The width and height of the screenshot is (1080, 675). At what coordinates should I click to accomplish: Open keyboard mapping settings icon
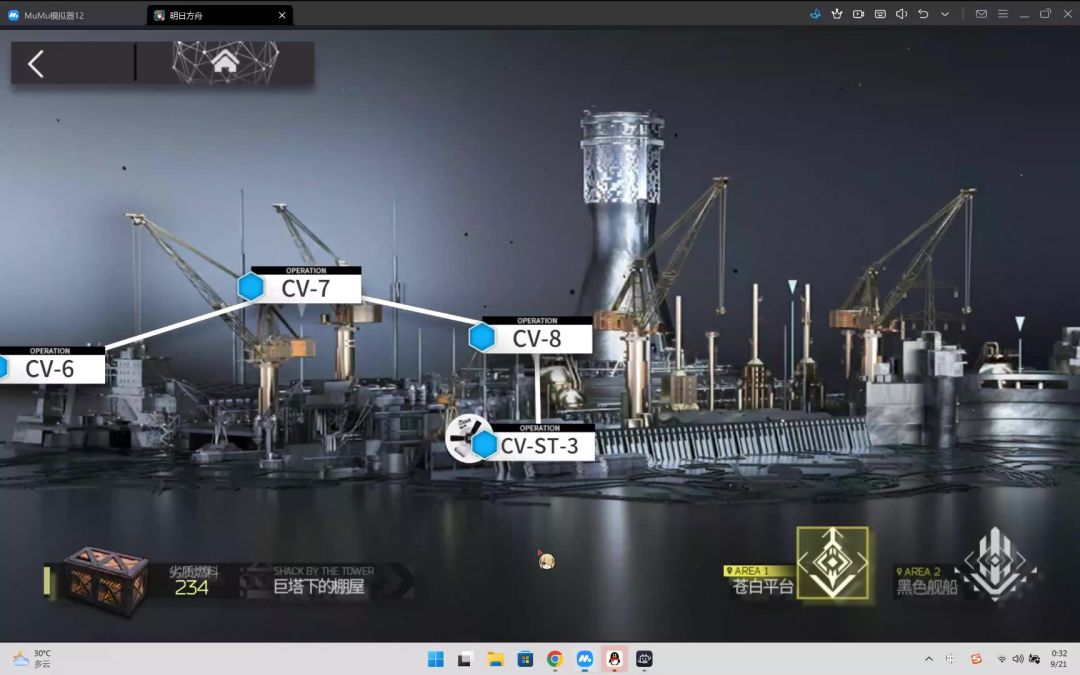[x=880, y=14]
